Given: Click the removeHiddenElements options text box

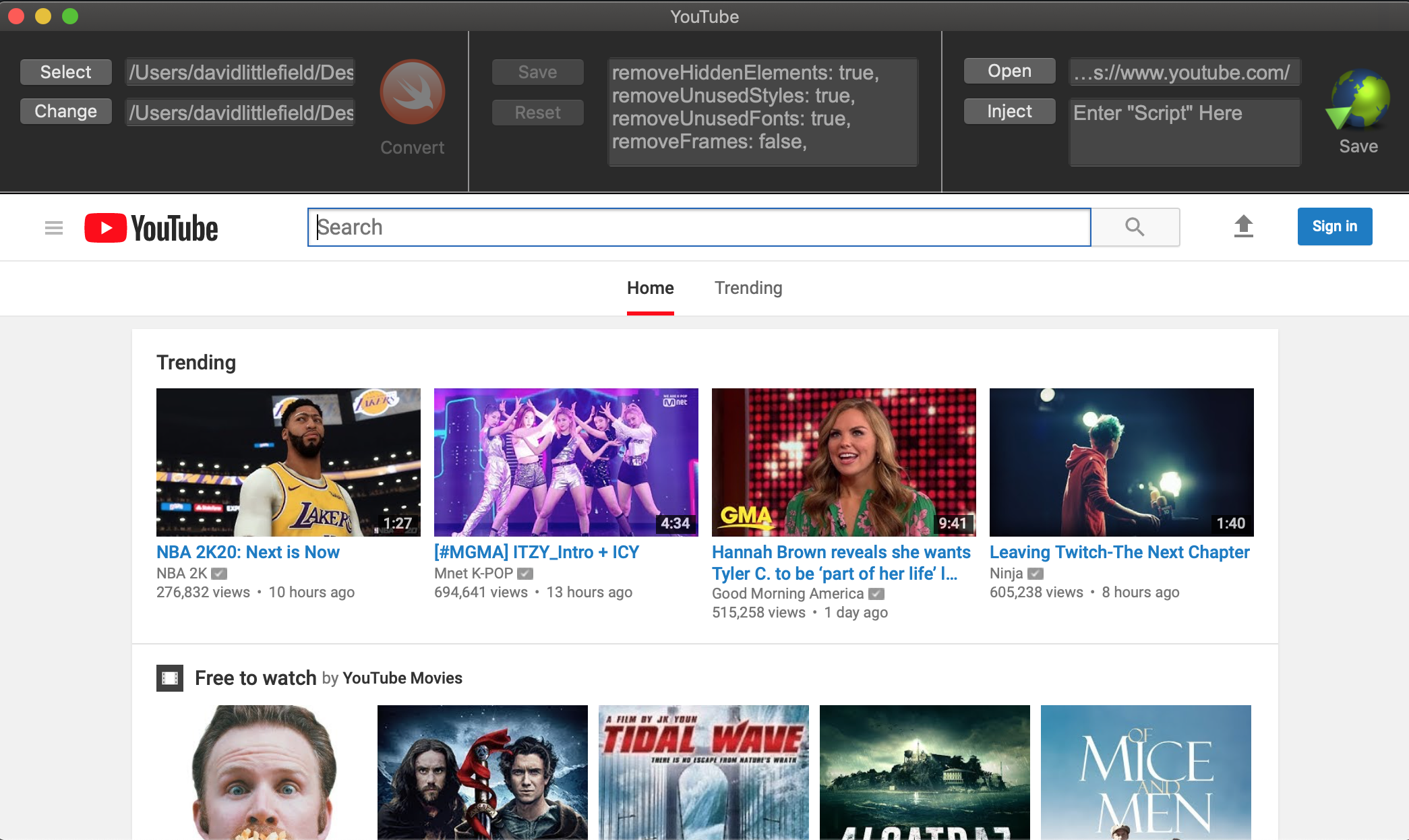Looking at the screenshot, I should tap(763, 112).
